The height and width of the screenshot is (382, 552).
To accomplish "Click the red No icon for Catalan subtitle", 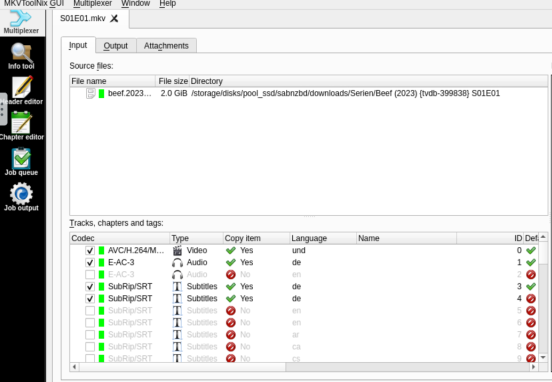I will [x=231, y=346].
